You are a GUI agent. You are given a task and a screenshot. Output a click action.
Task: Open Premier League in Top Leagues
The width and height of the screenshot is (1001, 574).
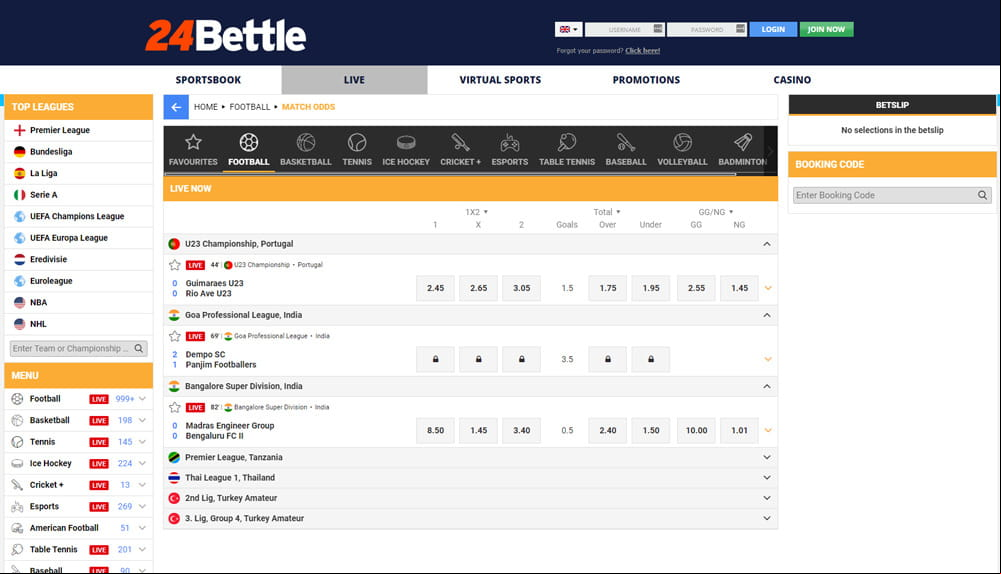79,130
